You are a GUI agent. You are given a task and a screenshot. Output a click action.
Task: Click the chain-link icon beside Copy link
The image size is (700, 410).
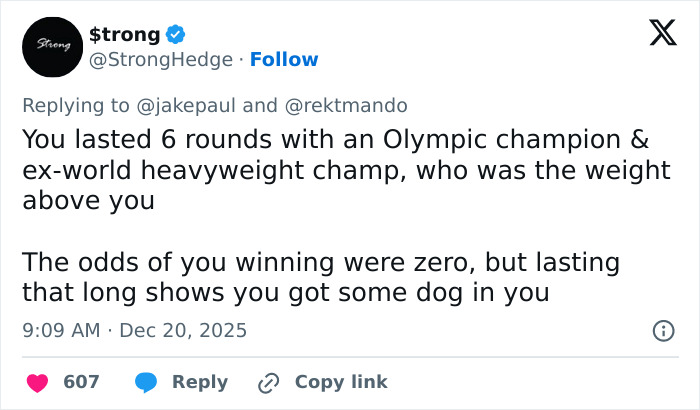tap(268, 382)
